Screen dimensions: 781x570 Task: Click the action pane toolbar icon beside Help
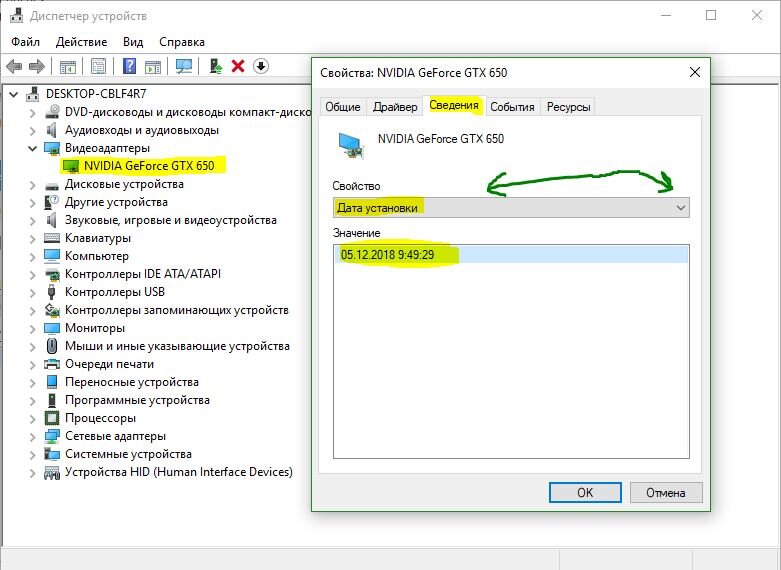[x=153, y=66]
